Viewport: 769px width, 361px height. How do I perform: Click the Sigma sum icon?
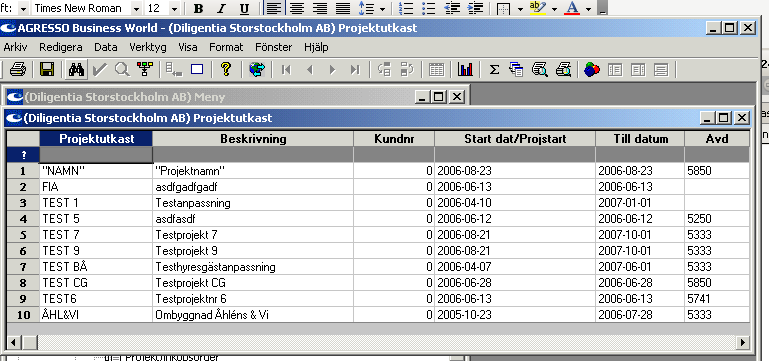point(494,70)
